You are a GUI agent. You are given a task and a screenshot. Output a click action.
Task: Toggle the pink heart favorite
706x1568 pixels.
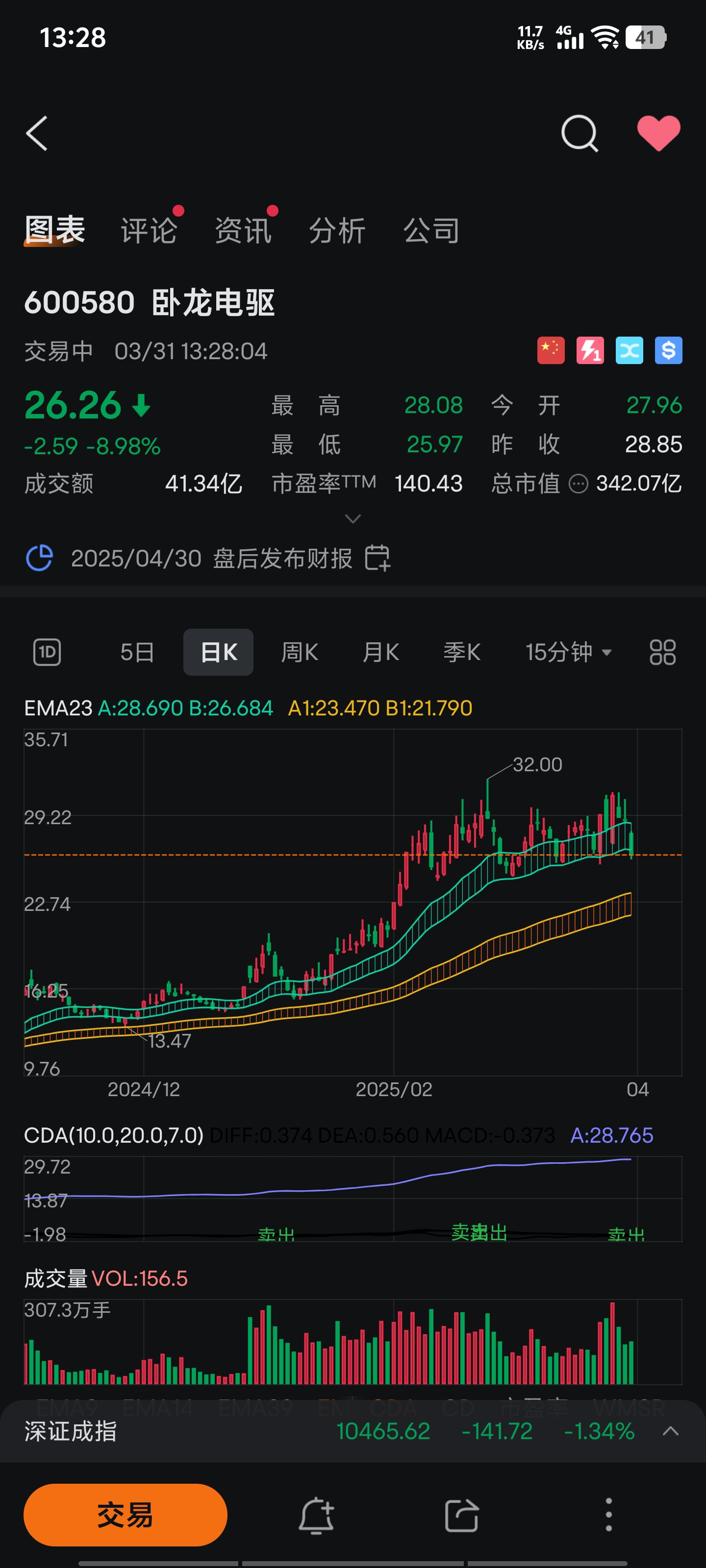point(658,133)
